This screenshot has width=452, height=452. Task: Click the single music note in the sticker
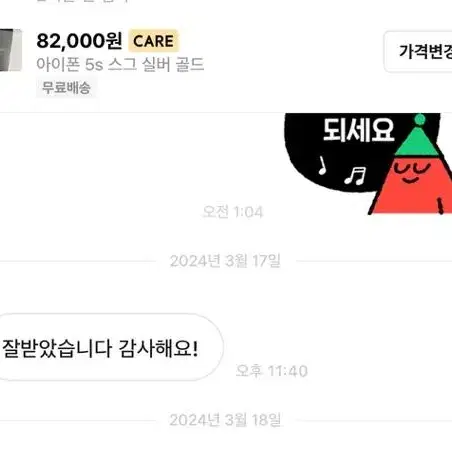coord(322,165)
